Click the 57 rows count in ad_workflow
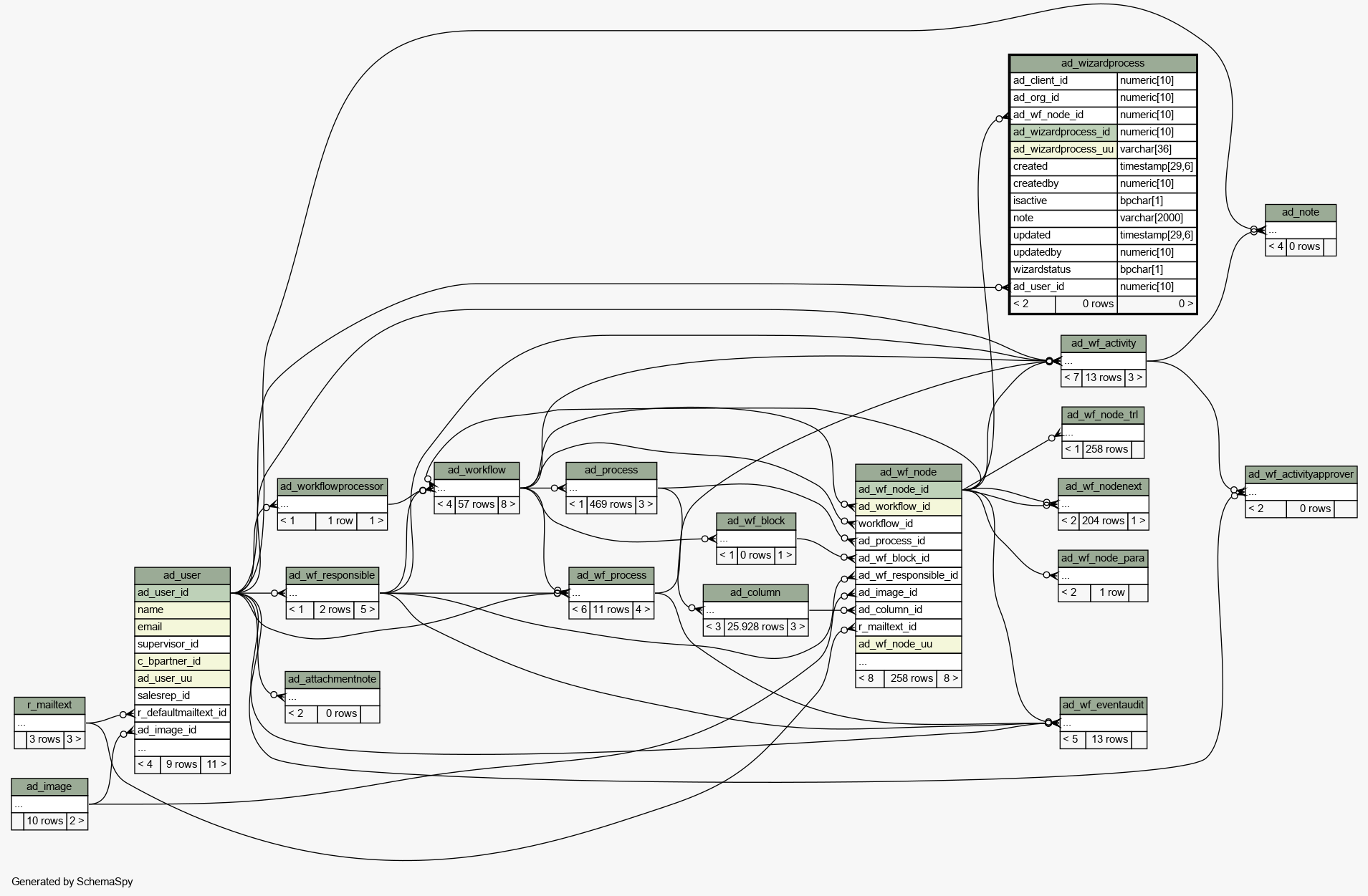 click(x=476, y=504)
